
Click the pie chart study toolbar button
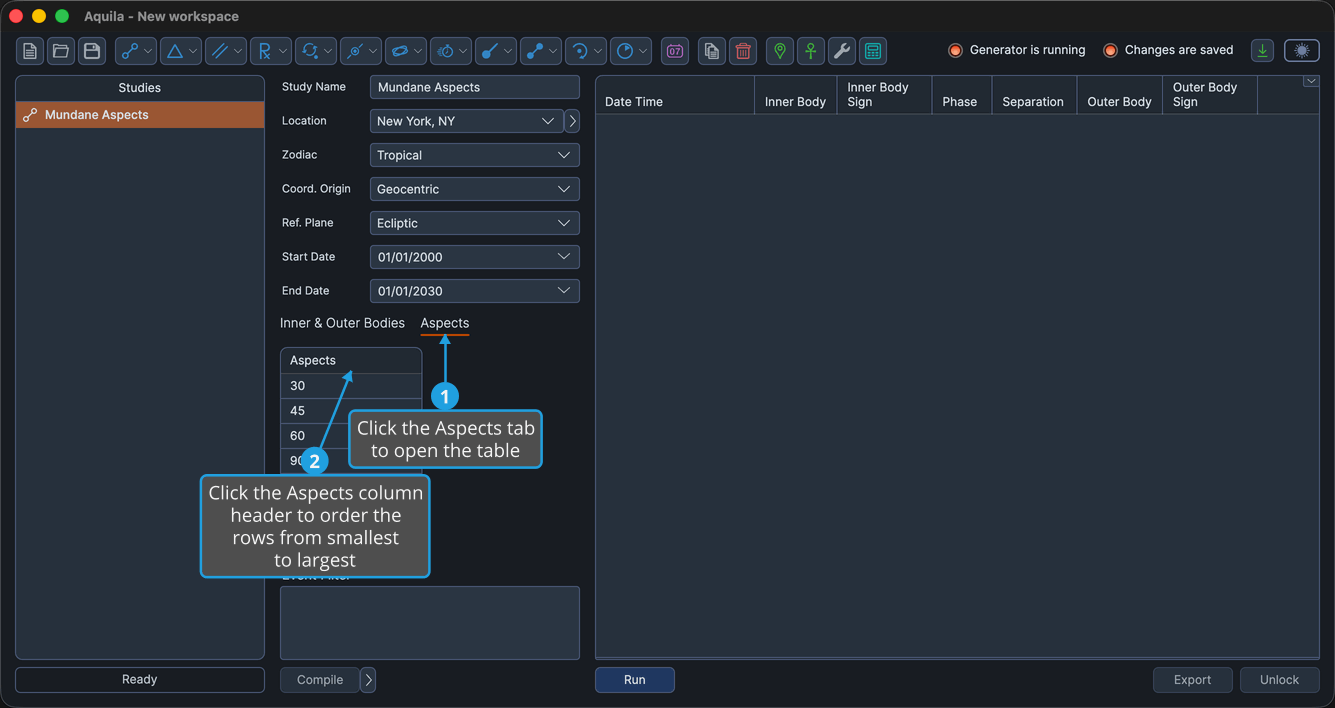tap(631, 51)
